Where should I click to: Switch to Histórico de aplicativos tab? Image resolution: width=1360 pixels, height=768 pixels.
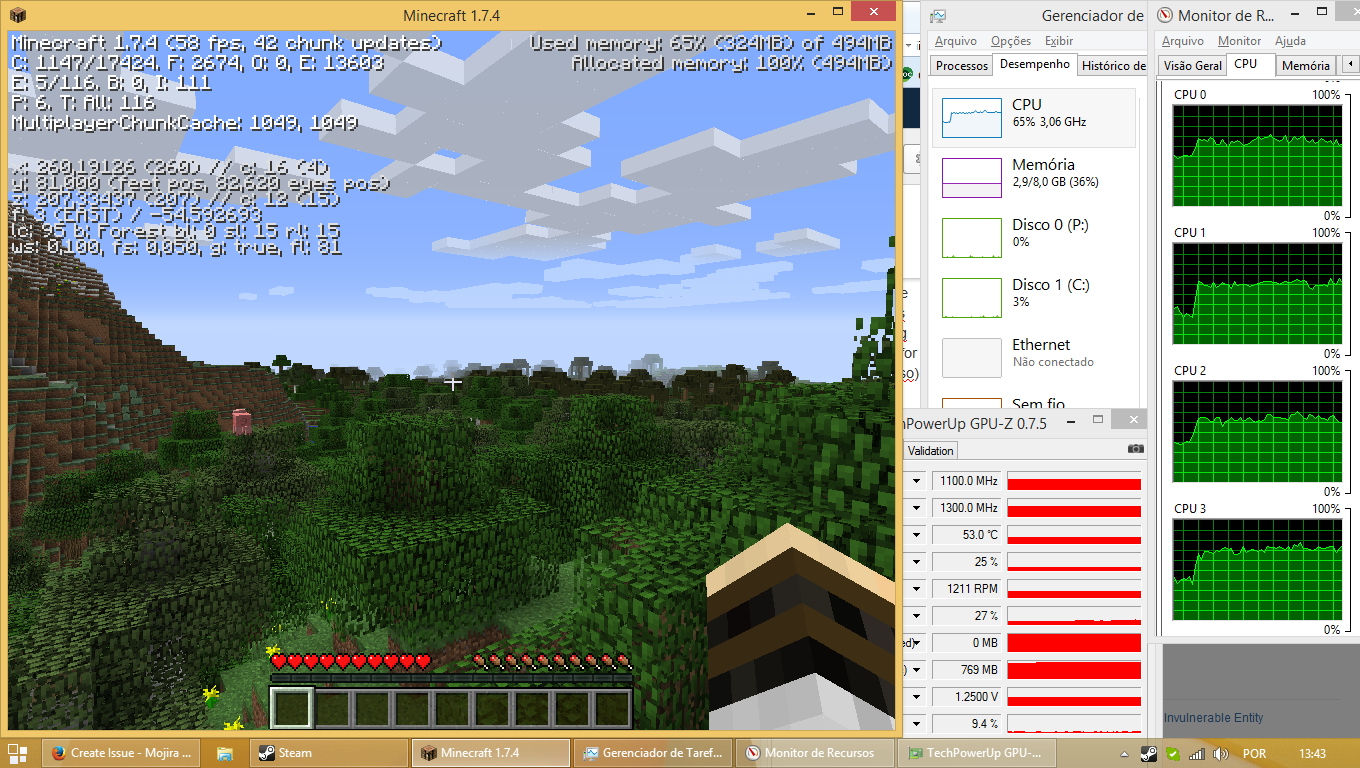pos(1113,66)
